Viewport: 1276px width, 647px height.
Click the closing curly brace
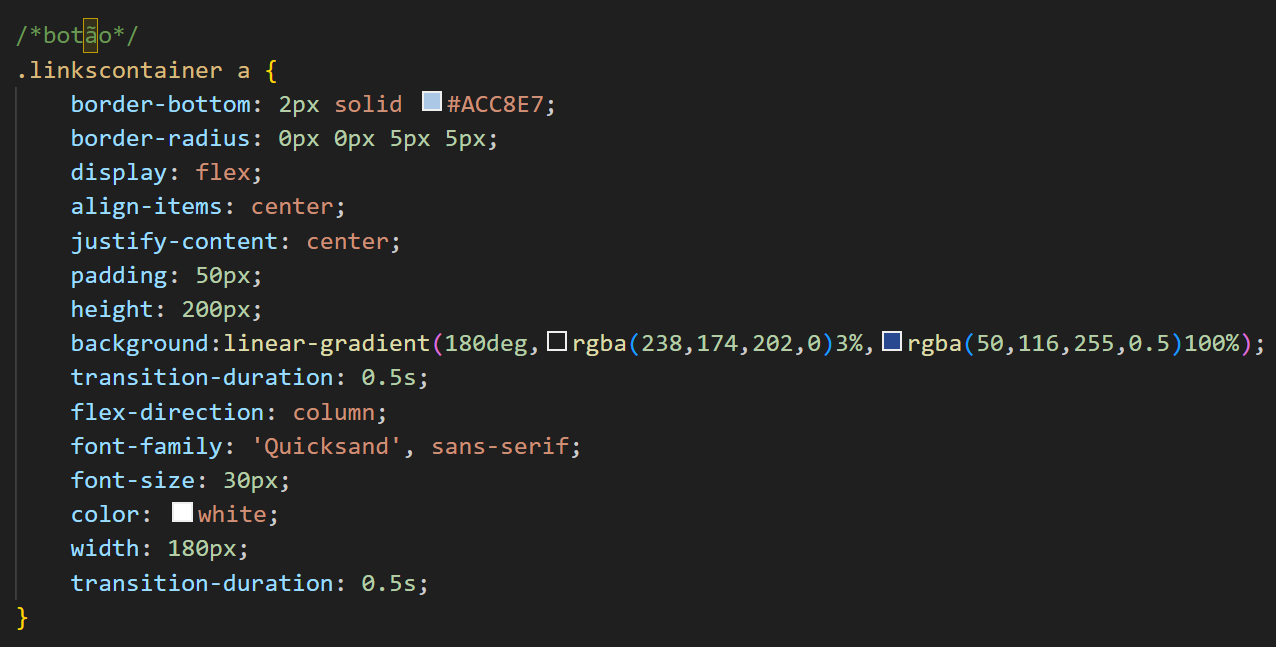click(23, 617)
